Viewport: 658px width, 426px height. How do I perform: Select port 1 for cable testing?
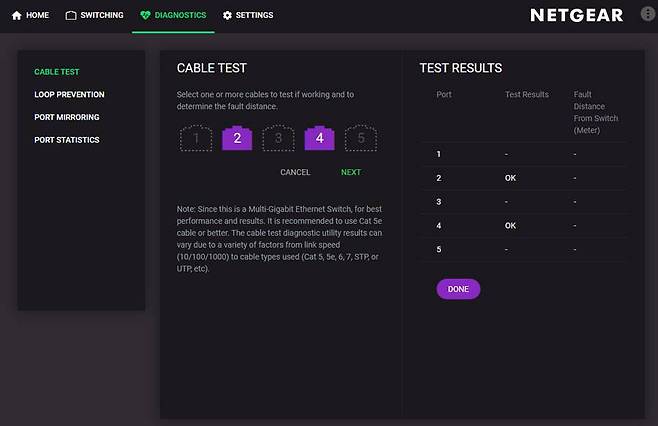[x=196, y=139]
